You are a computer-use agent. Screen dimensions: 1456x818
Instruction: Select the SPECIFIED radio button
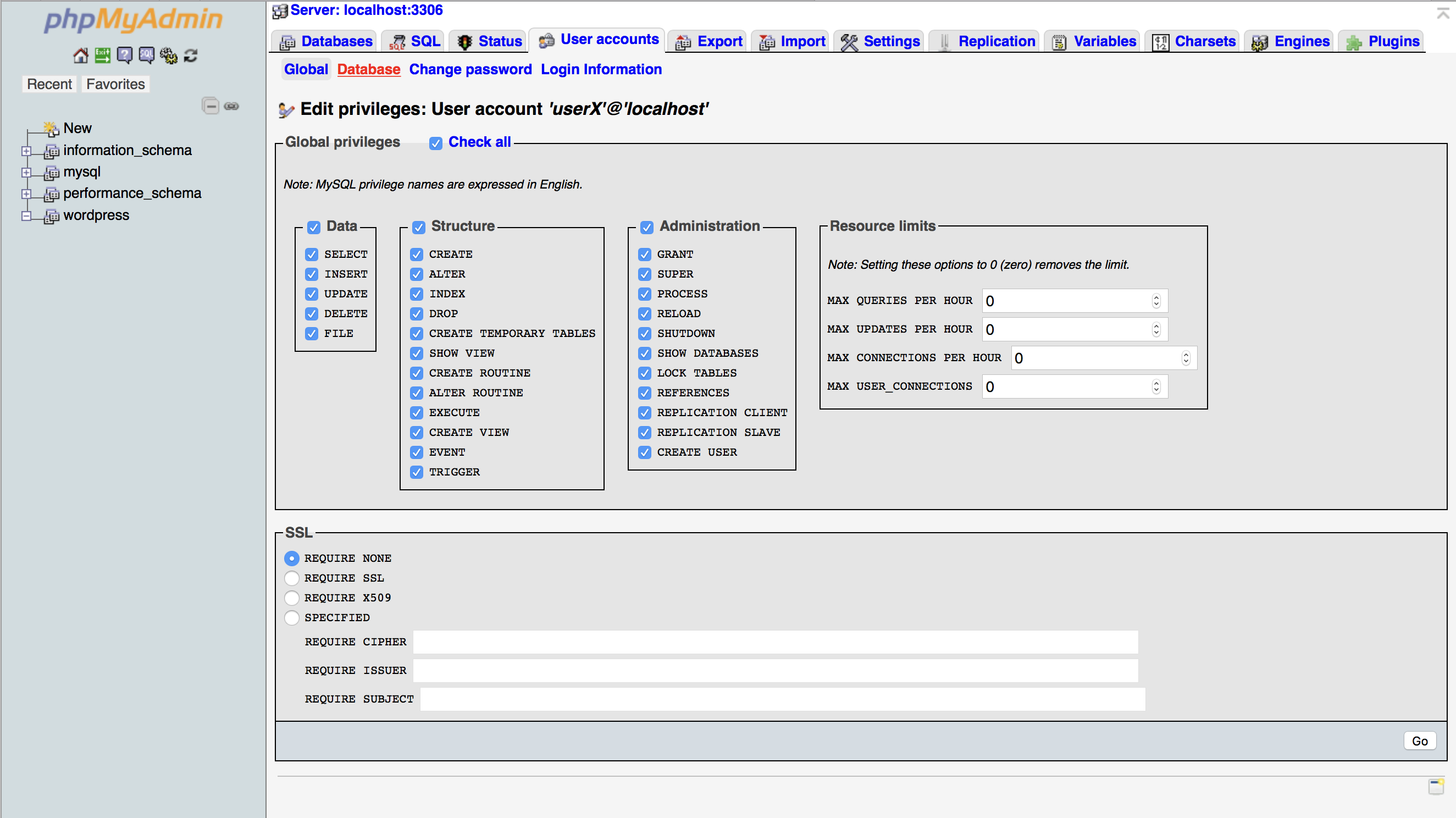[x=292, y=618]
